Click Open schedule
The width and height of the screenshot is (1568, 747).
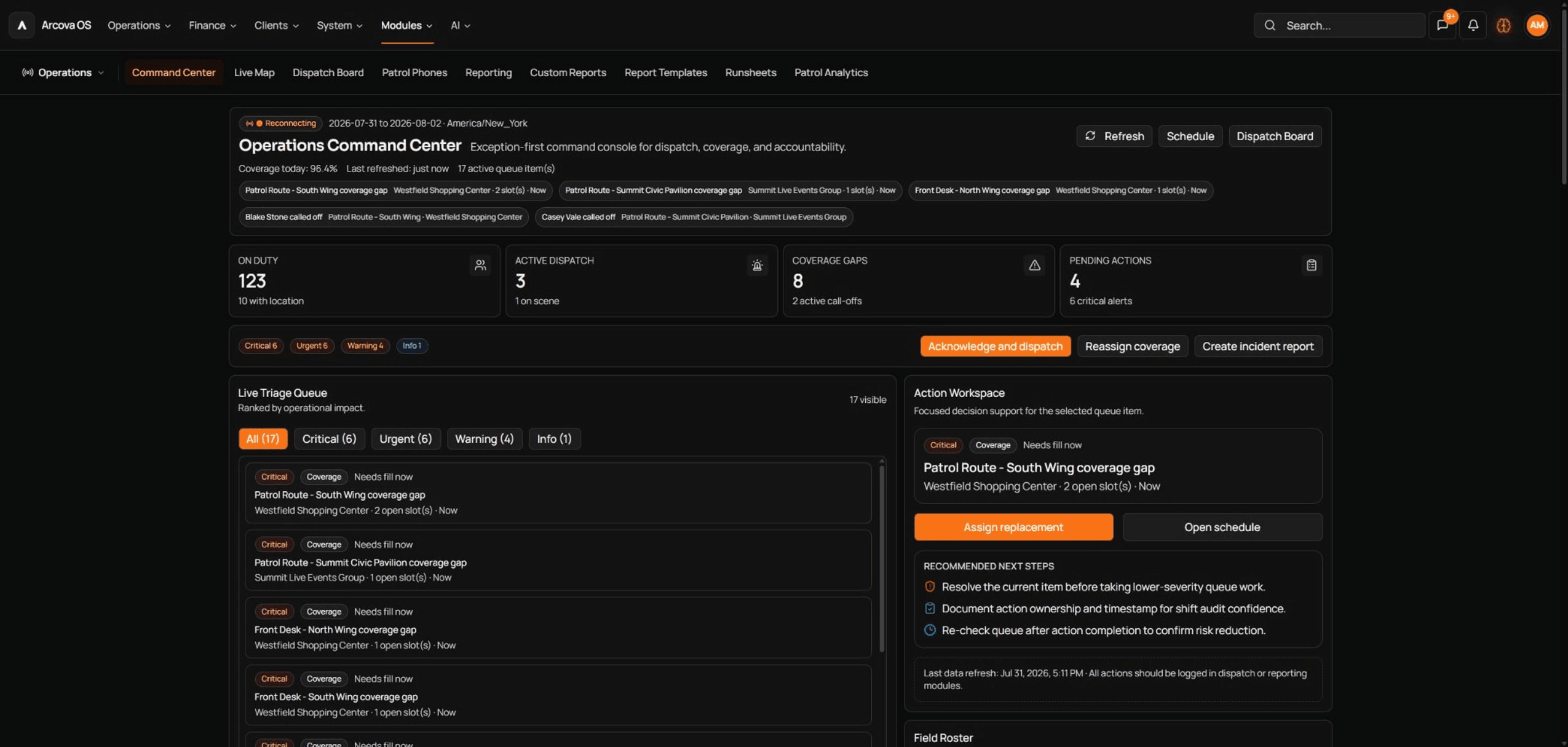click(1222, 527)
